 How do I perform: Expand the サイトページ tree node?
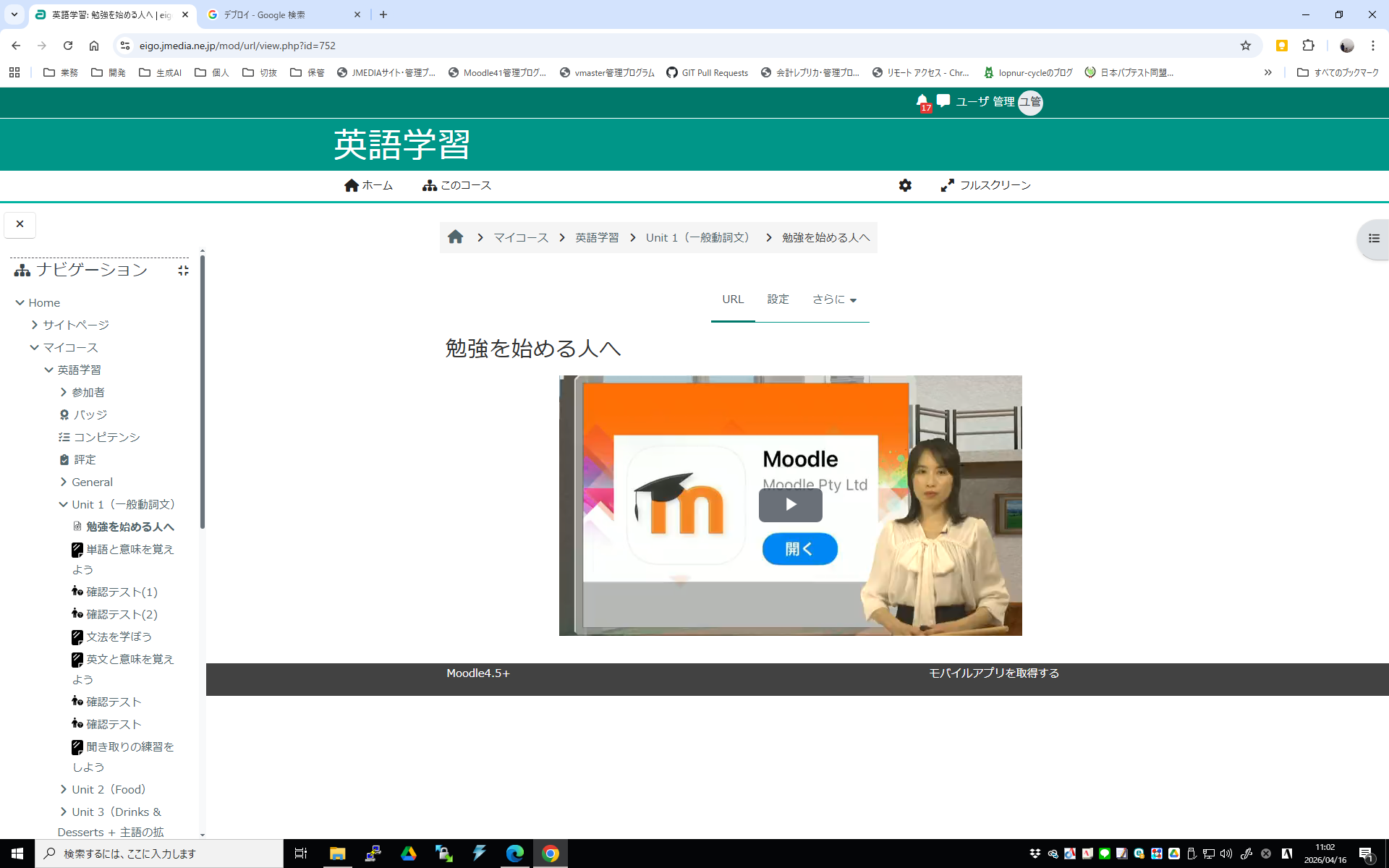[x=35, y=325]
